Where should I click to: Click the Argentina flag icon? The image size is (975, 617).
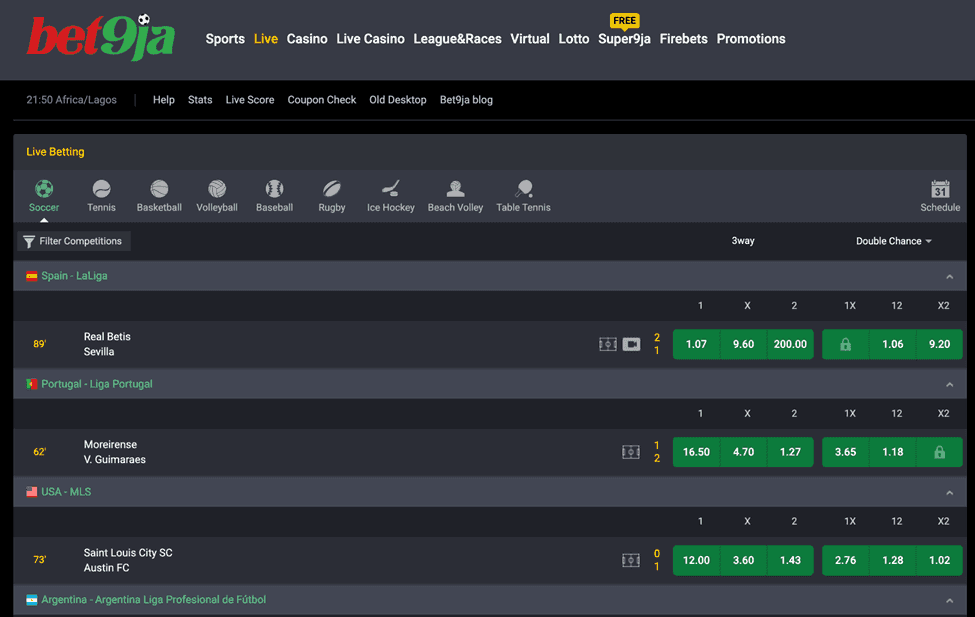pos(32,600)
